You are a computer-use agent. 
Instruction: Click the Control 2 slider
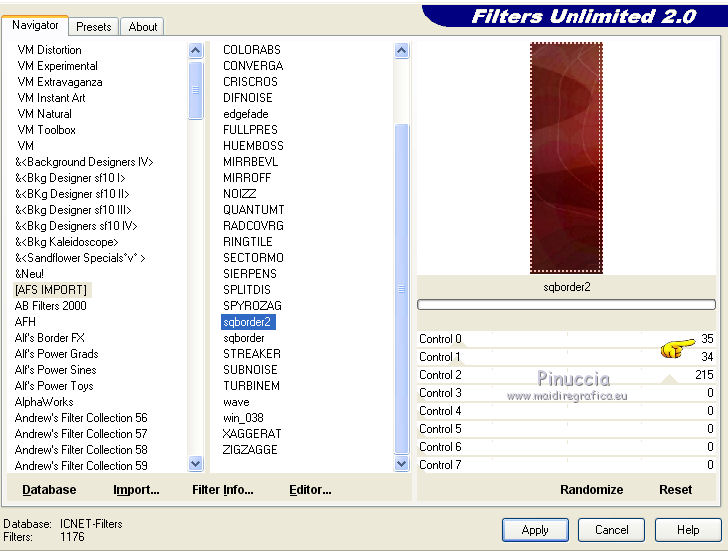click(x=566, y=375)
